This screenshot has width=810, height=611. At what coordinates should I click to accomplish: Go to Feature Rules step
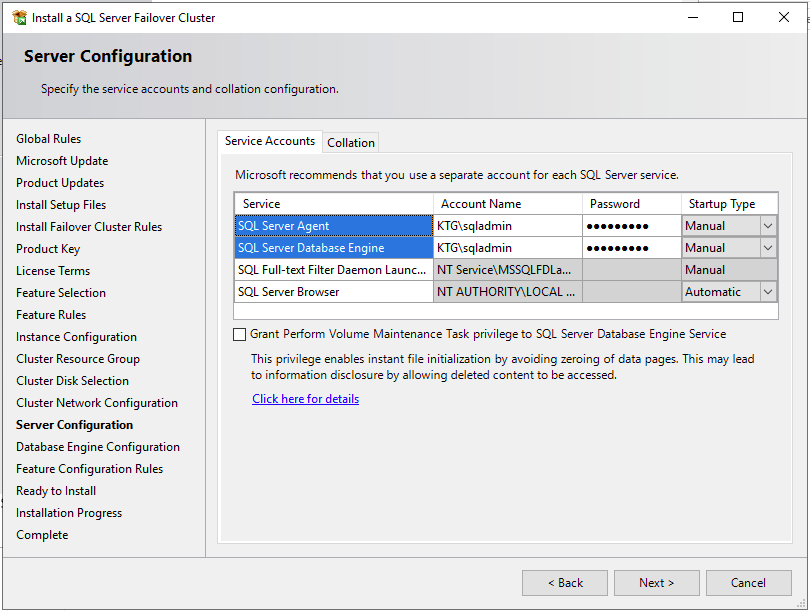(x=51, y=315)
